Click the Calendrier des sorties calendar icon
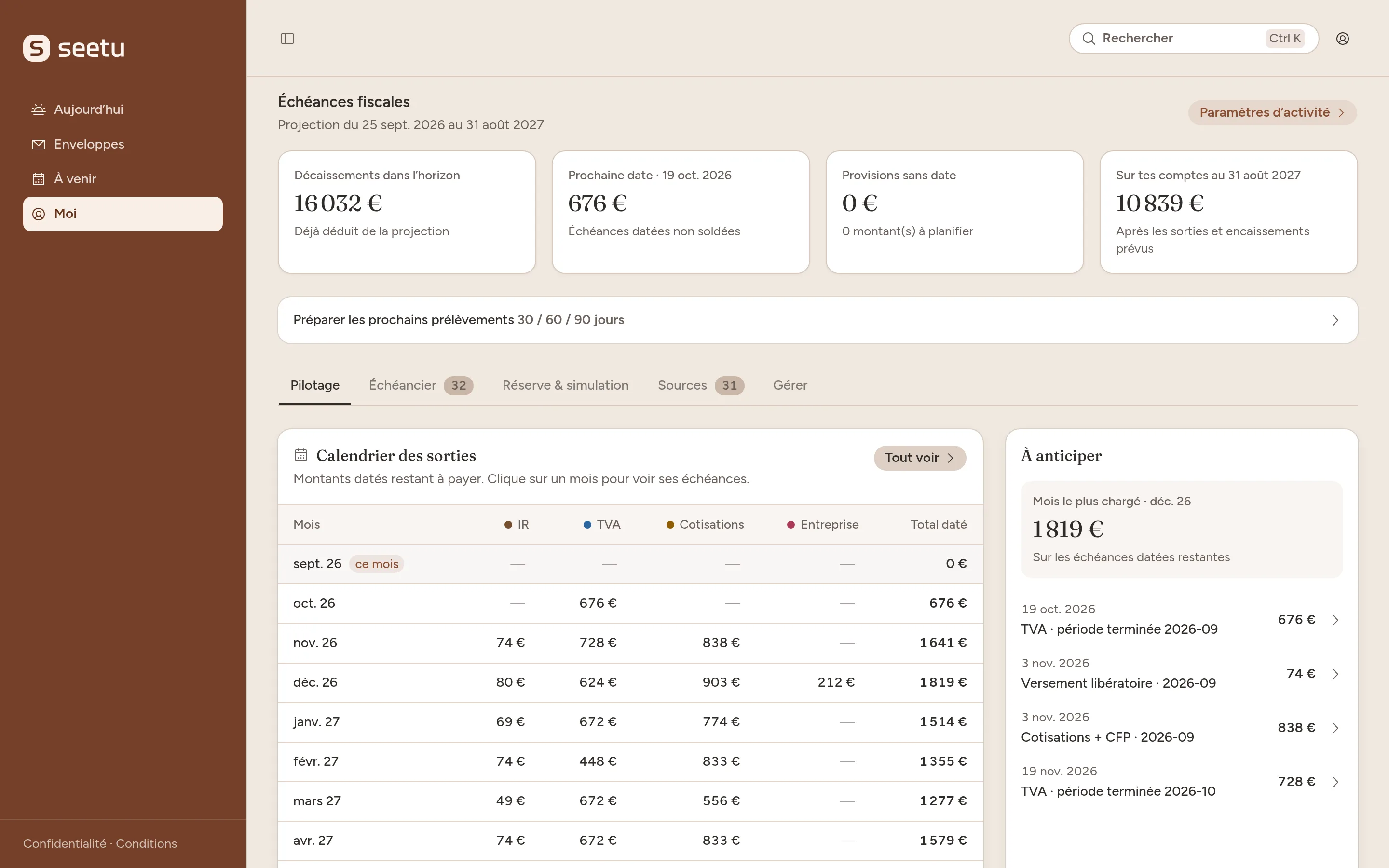The height and width of the screenshot is (868, 1389). pos(301,455)
